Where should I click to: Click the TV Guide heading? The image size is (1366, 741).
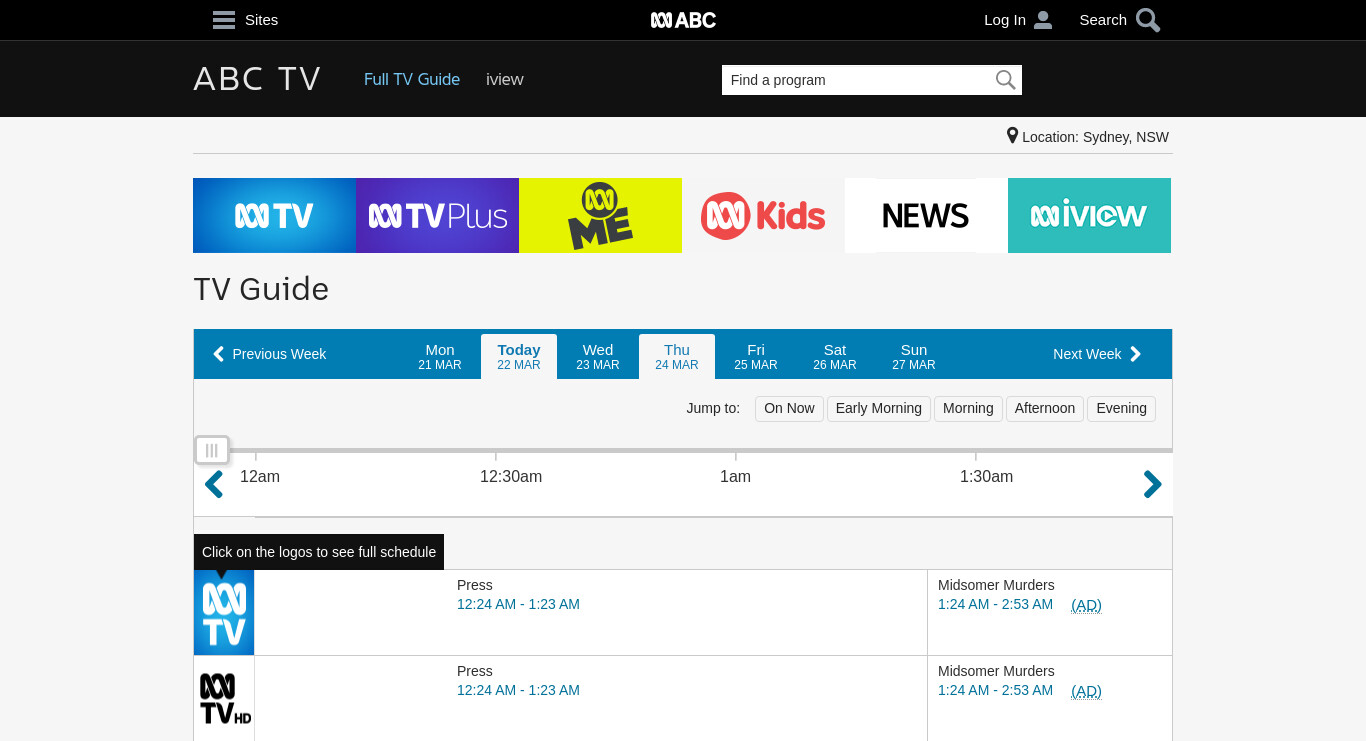(261, 289)
